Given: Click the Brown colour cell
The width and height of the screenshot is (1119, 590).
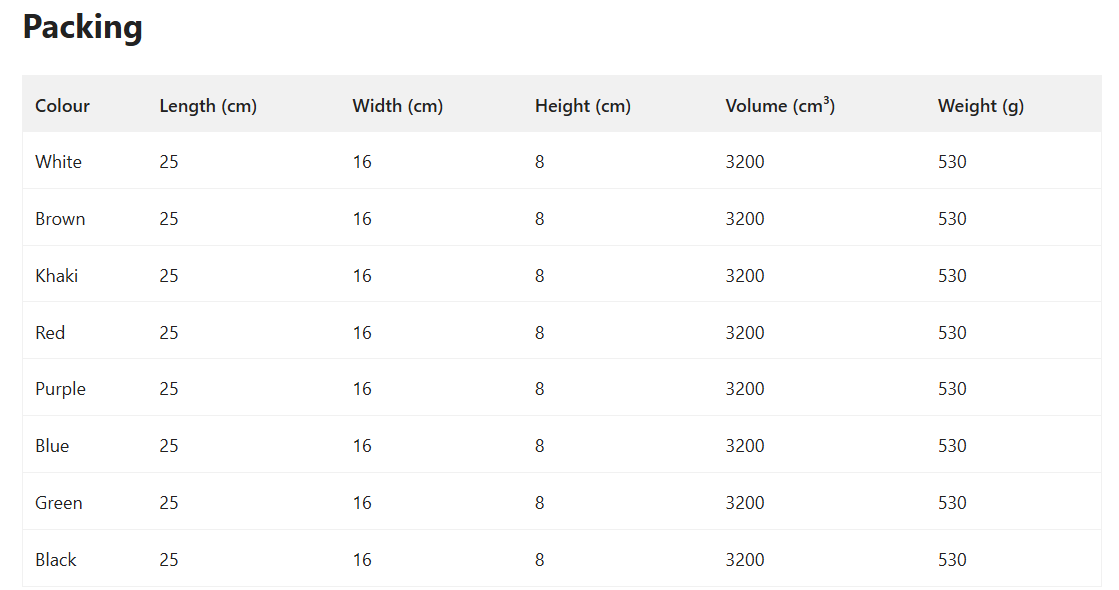Looking at the screenshot, I should pyautogui.click(x=60, y=219).
